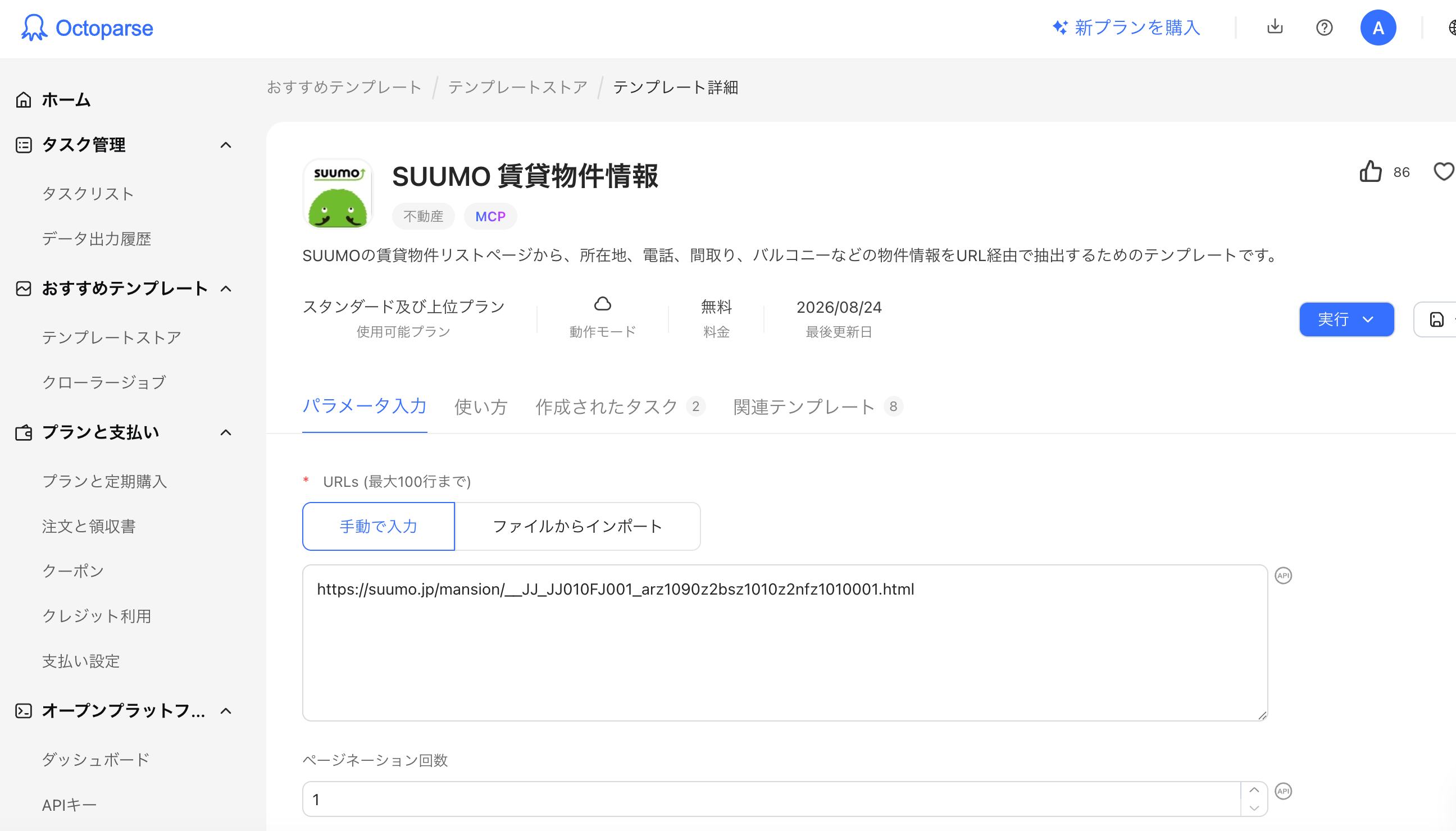Image resolution: width=1456 pixels, height=831 pixels.
Task: Click the cloud 動作モード icon
Action: 602,304
